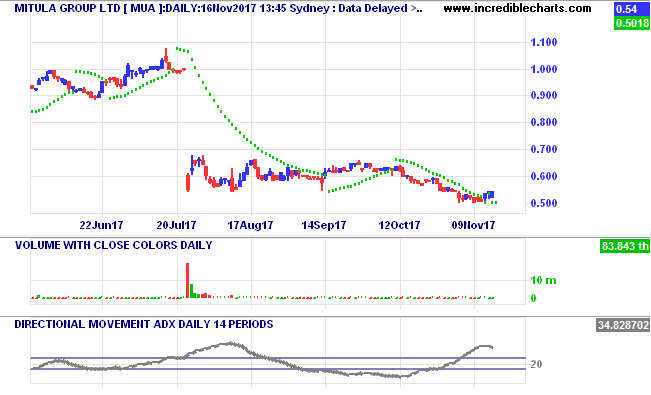
Task: Select the 1.000 price axis label
Action: point(544,69)
